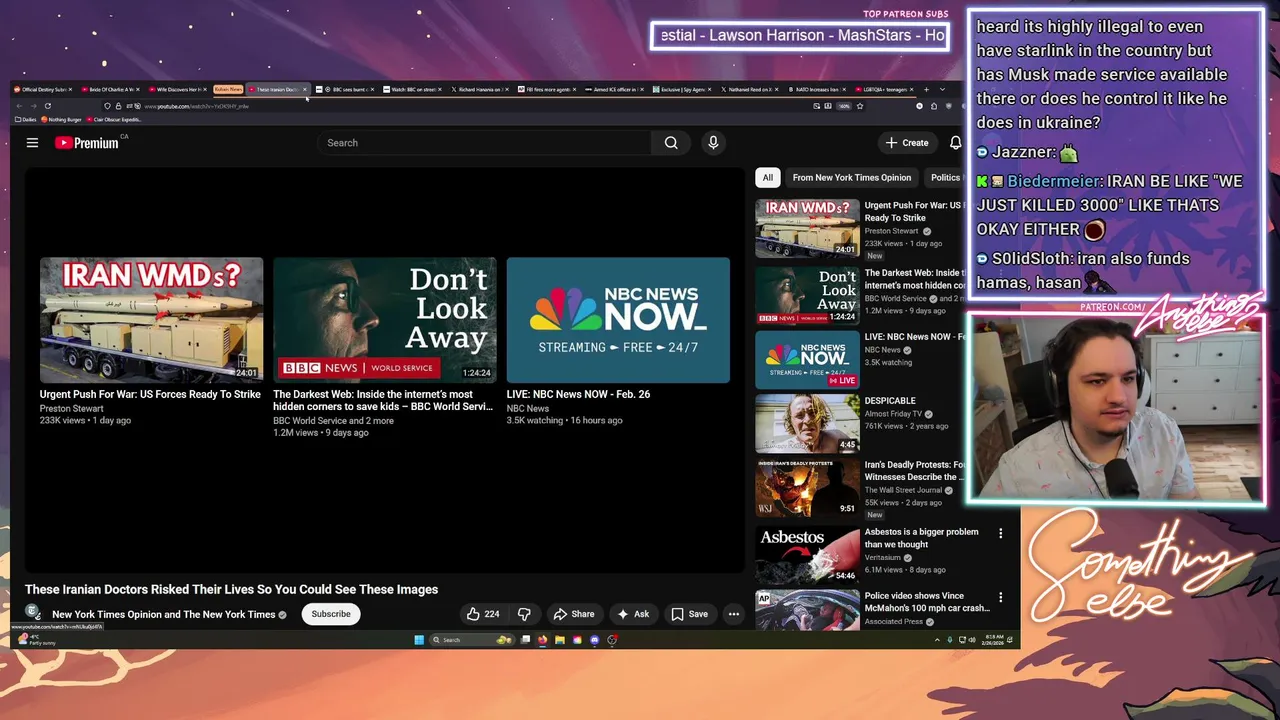The image size is (1280, 720).
Task: Open sidebar NBC News NOW live thumbnail
Action: tap(807, 359)
